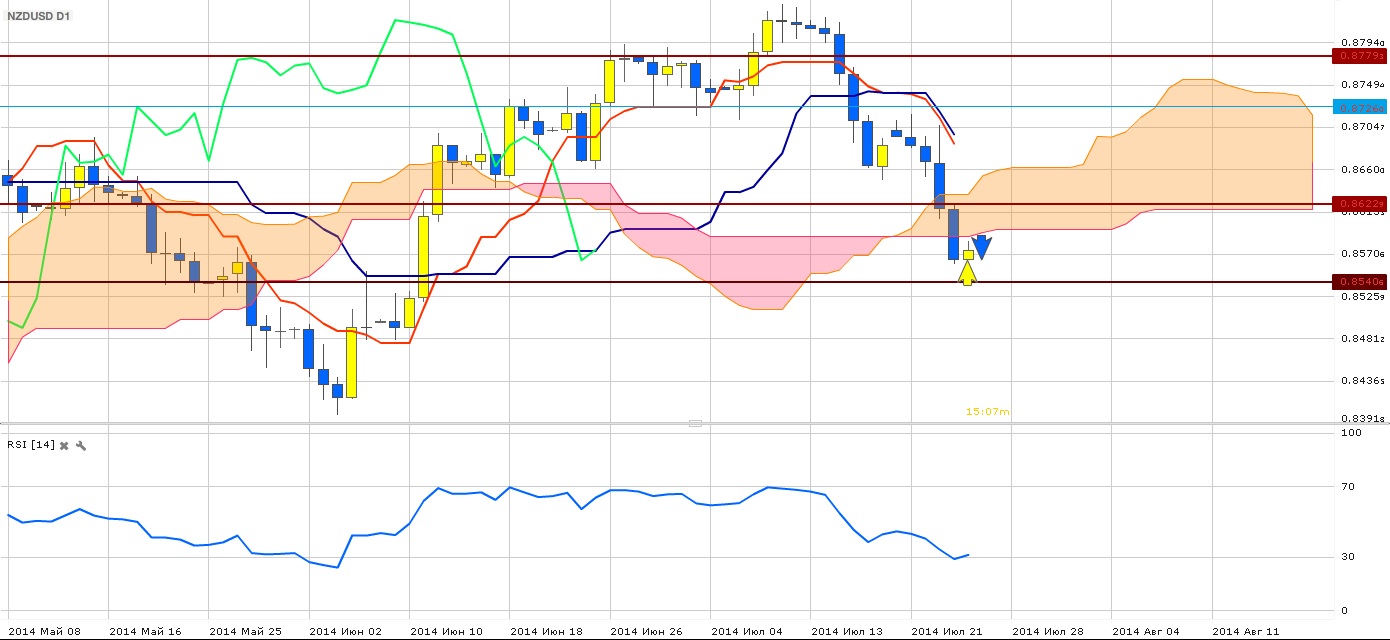Image resolution: width=1390 pixels, height=640 pixels.
Task: Click the 0.8794 price axis label
Action: (x=1361, y=42)
